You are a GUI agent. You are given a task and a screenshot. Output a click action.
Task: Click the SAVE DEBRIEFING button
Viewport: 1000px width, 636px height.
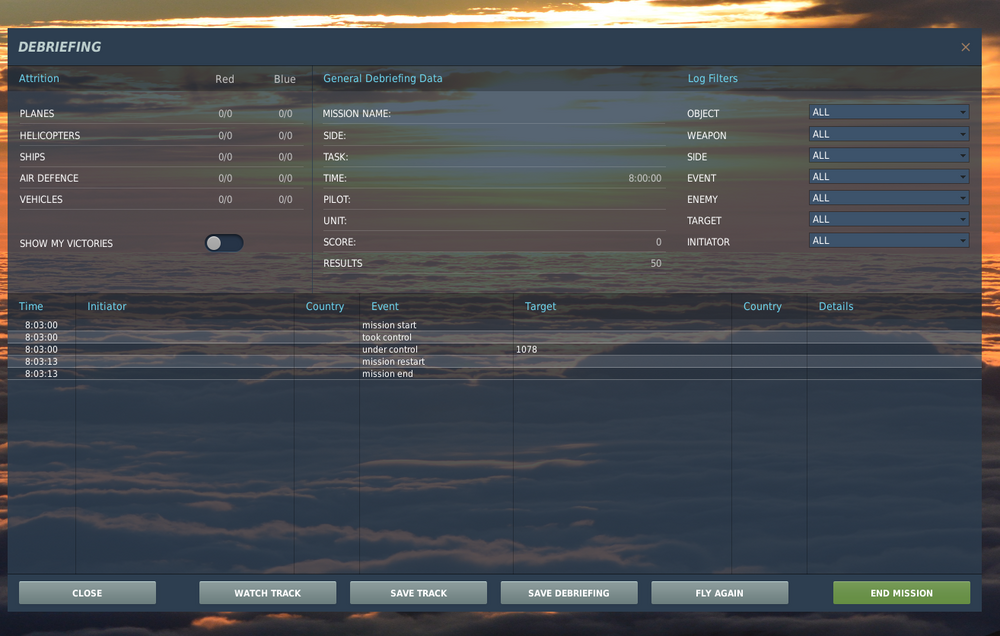point(569,593)
